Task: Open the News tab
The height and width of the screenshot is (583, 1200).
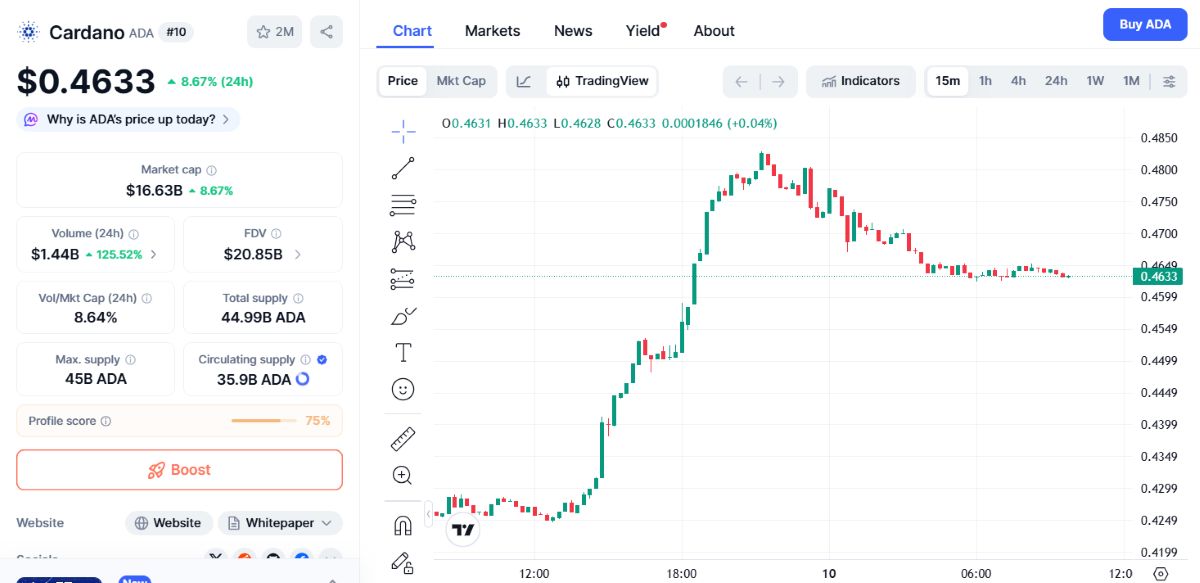Action: 573,31
